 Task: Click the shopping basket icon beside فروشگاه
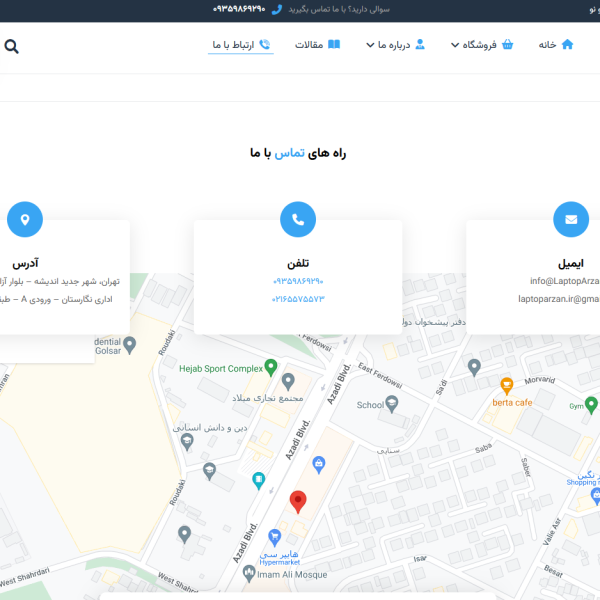pyautogui.click(x=507, y=45)
